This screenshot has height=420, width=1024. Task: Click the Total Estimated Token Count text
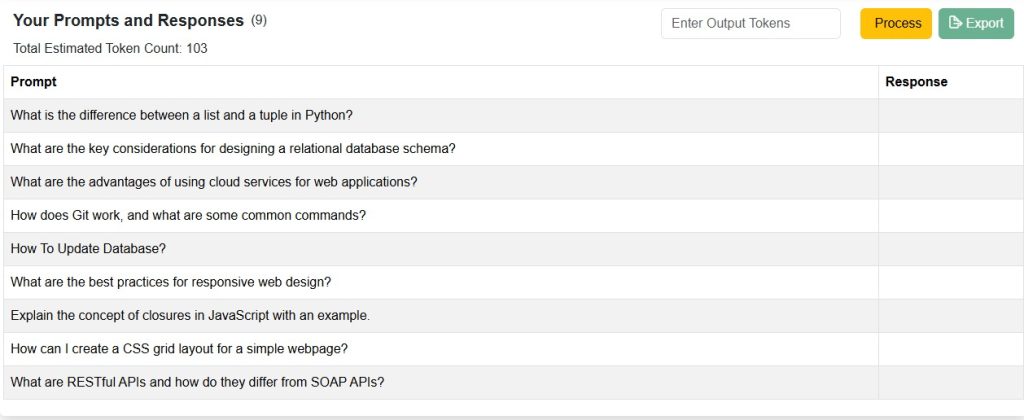(x=110, y=48)
